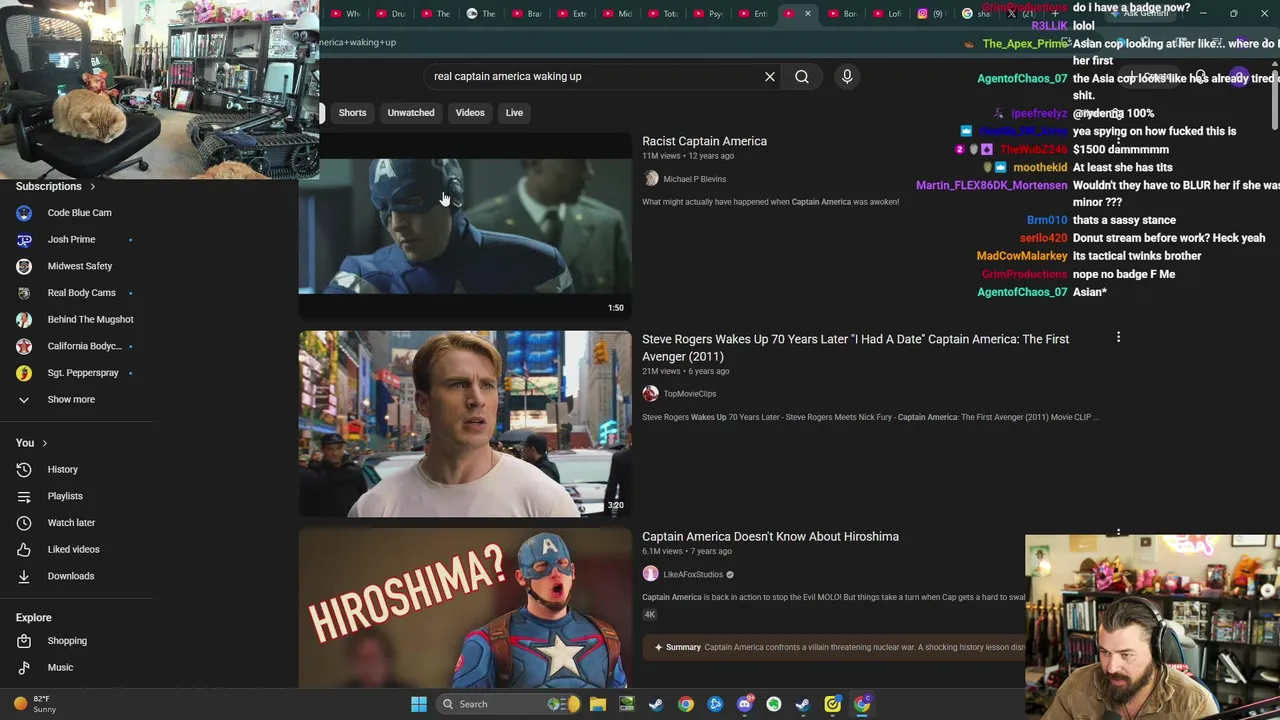Play the Racist Captain America thumbnail
1280x720 pixels.
click(465, 225)
